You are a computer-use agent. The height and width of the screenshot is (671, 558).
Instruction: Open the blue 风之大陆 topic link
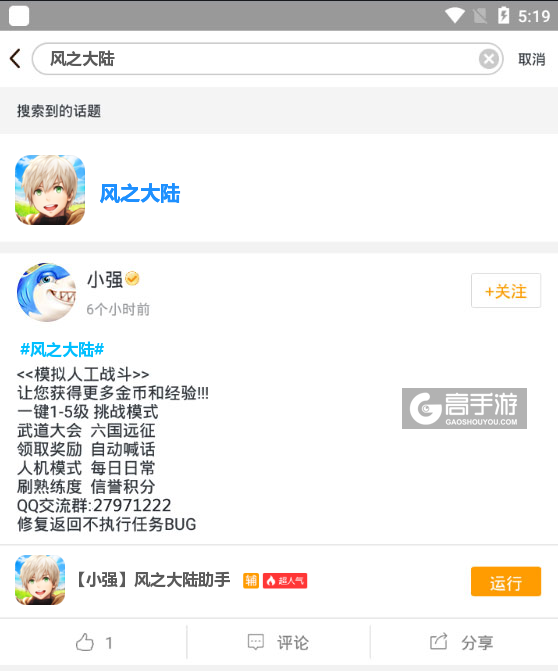[x=140, y=193]
